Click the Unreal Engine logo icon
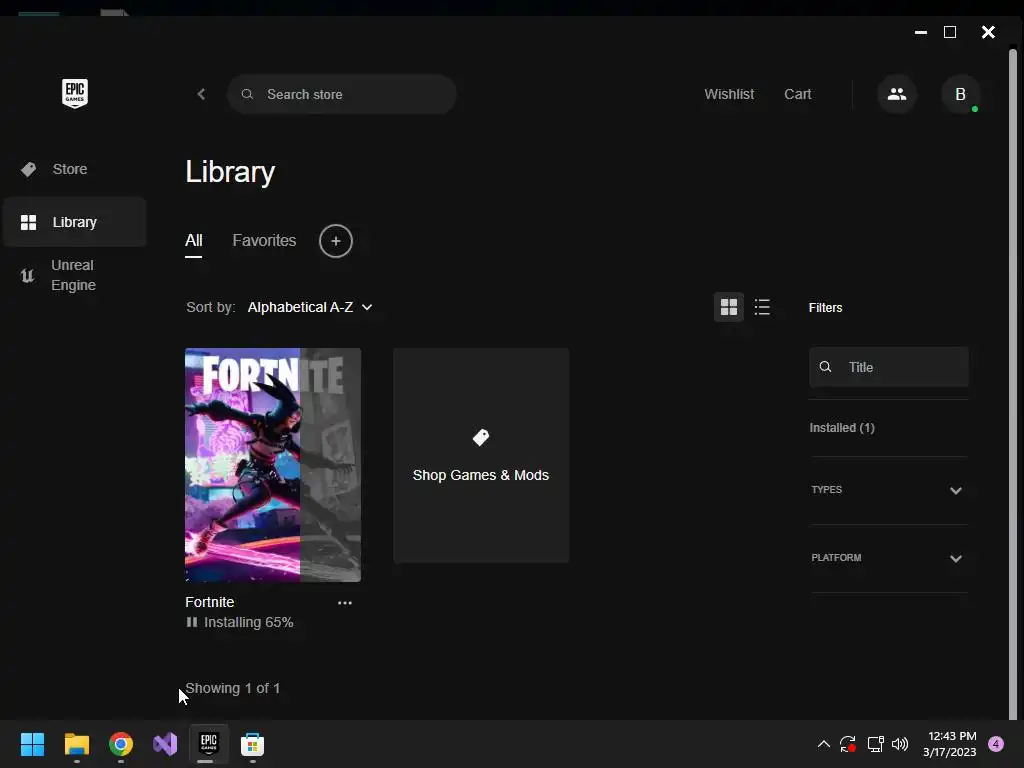The image size is (1024, 768). (x=27, y=276)
